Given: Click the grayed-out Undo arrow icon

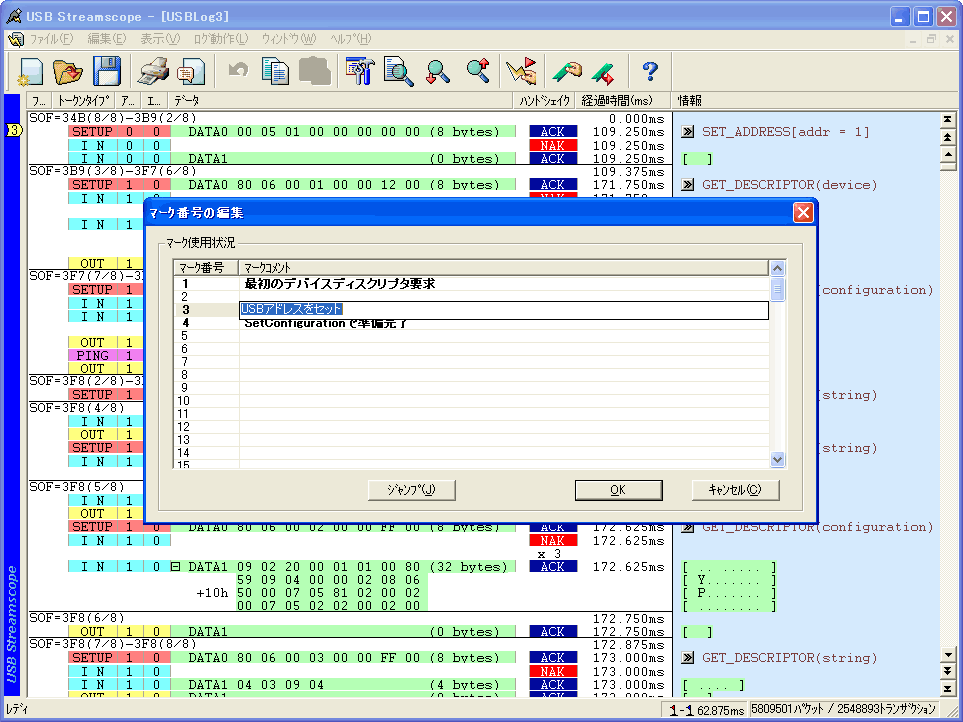Looking at the screenshot, I should point(238,70).
